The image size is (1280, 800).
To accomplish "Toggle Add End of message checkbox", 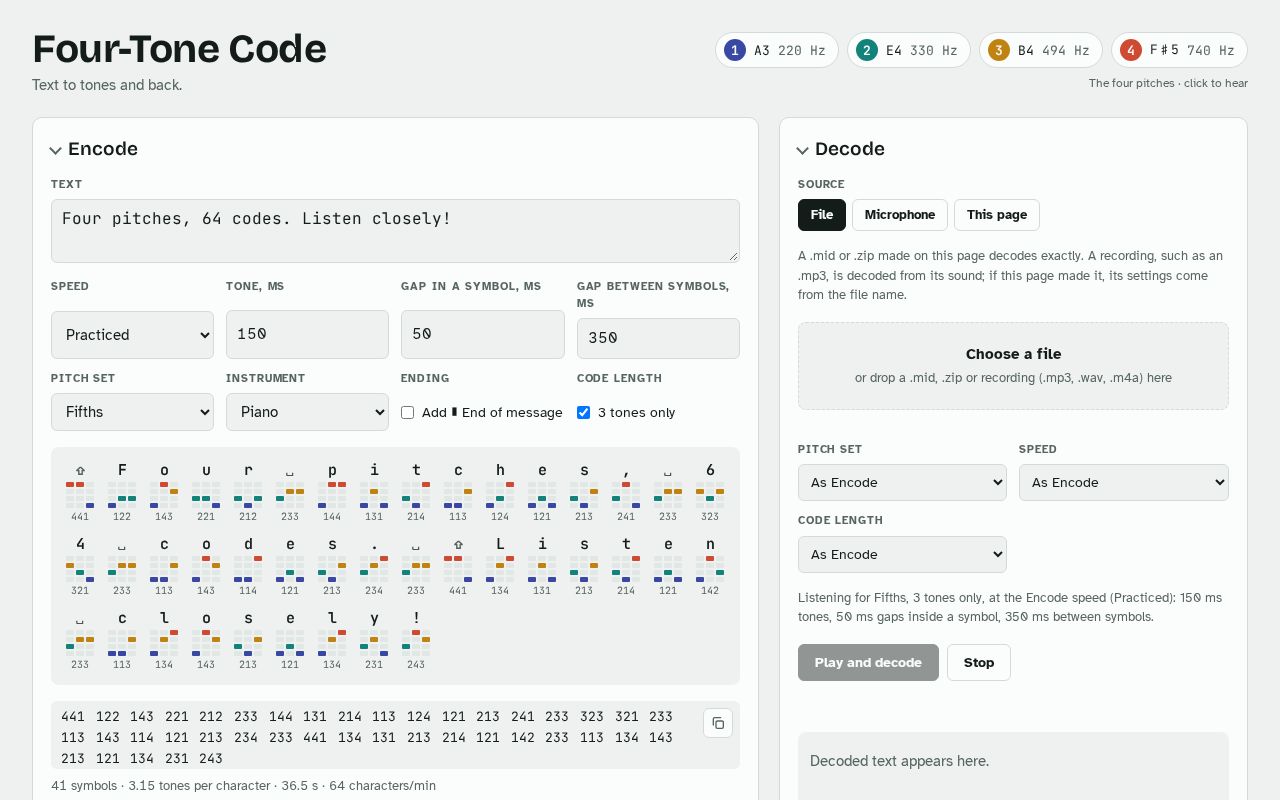I will coord(408,412).
